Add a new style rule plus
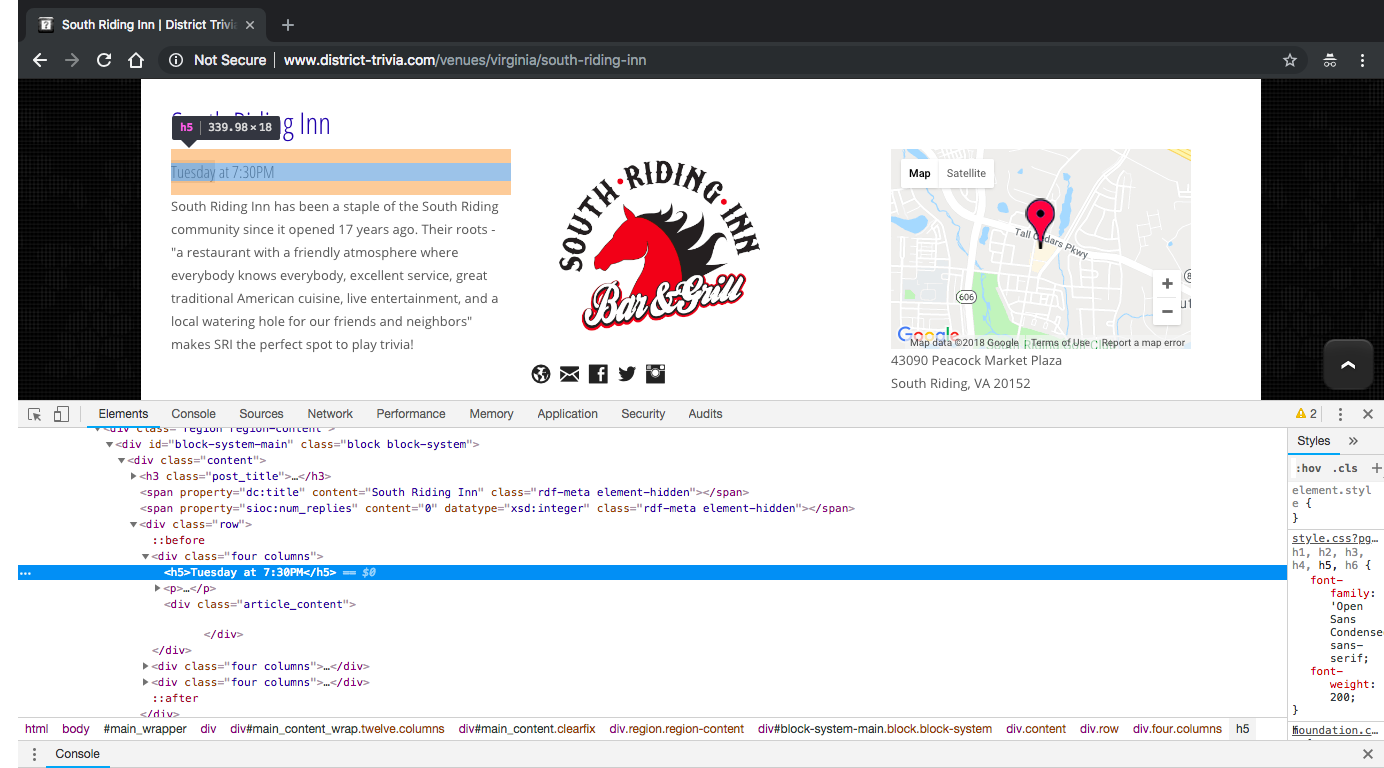The height and width of the screenshot is (768, 1384). (1376, 468)
